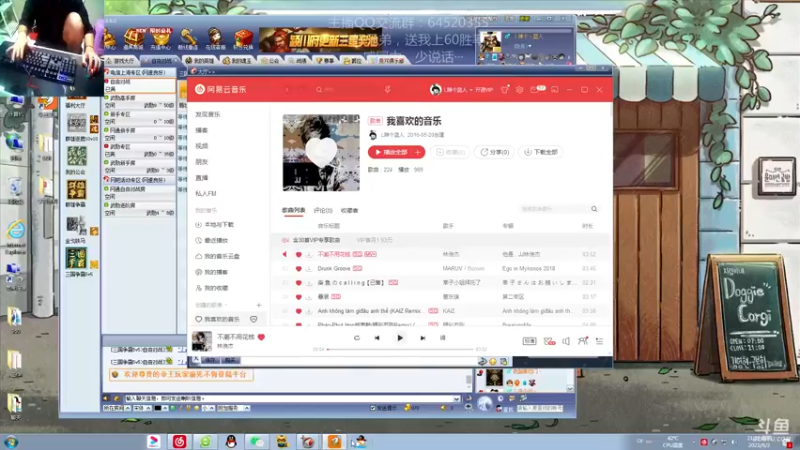Click search magnifier in playlist search box
Viewport: 800px width, 450px height.
[x=594, y=209]
